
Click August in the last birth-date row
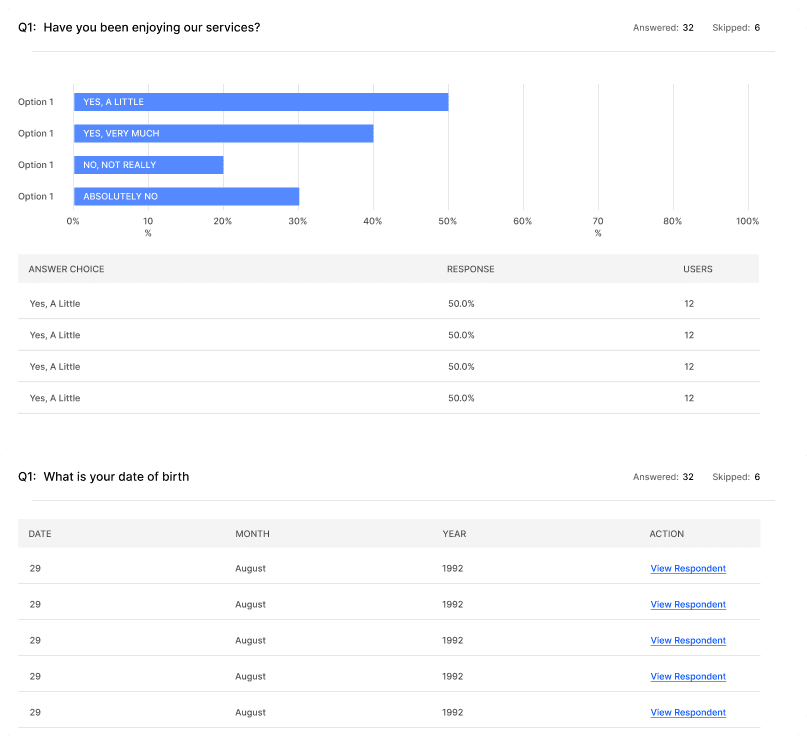click(x=251, y=713)
